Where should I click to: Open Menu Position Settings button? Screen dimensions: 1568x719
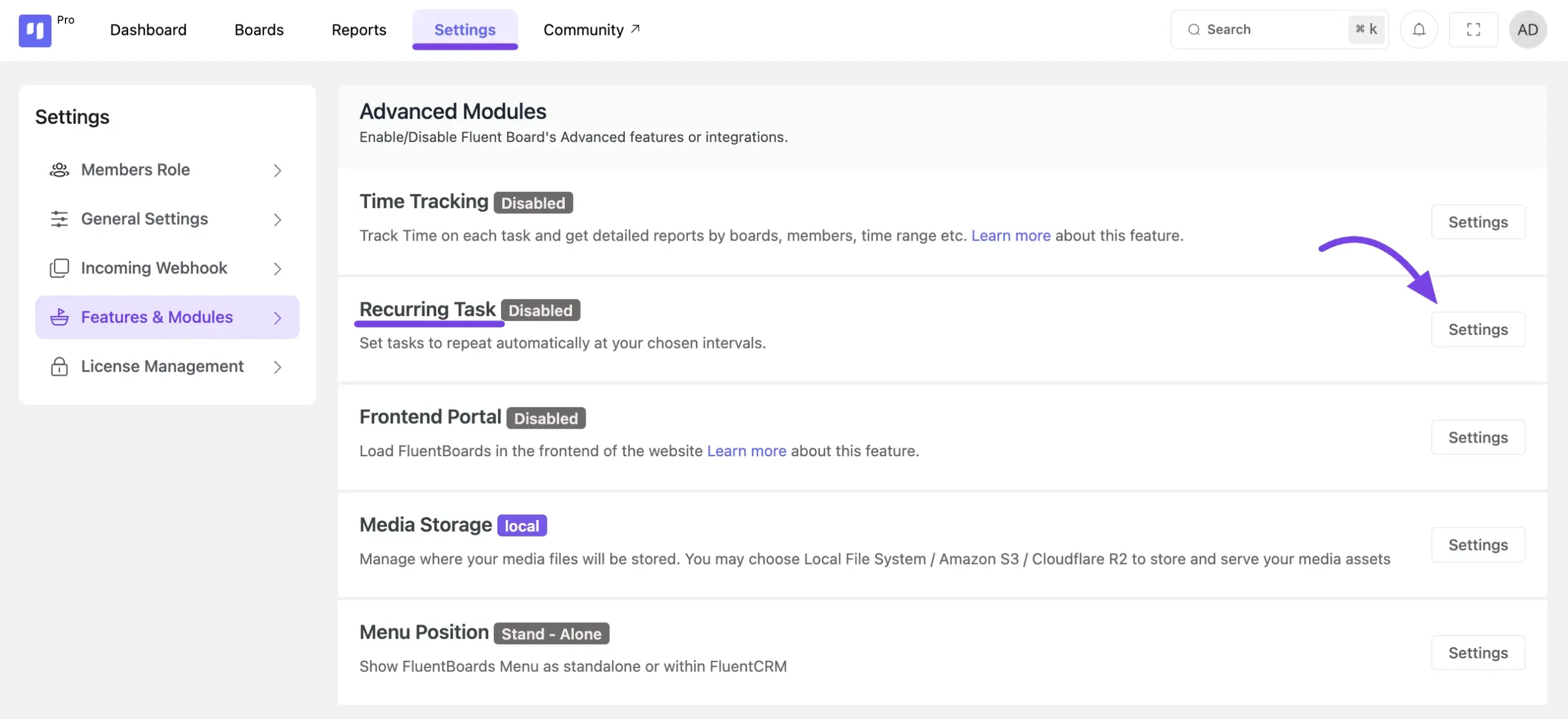(1478, 652)
